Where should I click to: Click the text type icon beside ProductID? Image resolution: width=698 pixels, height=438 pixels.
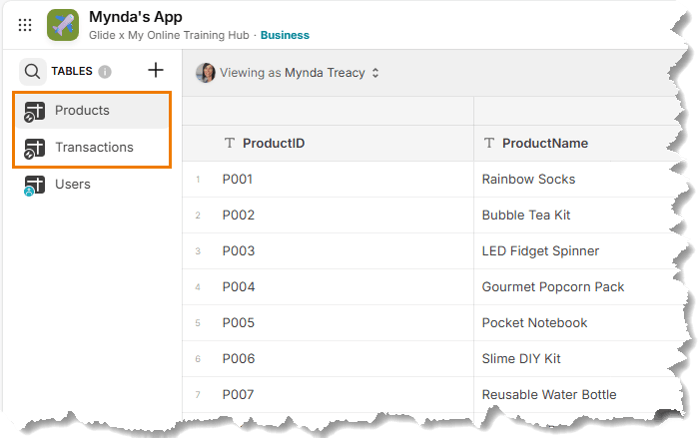coord(229,143)
